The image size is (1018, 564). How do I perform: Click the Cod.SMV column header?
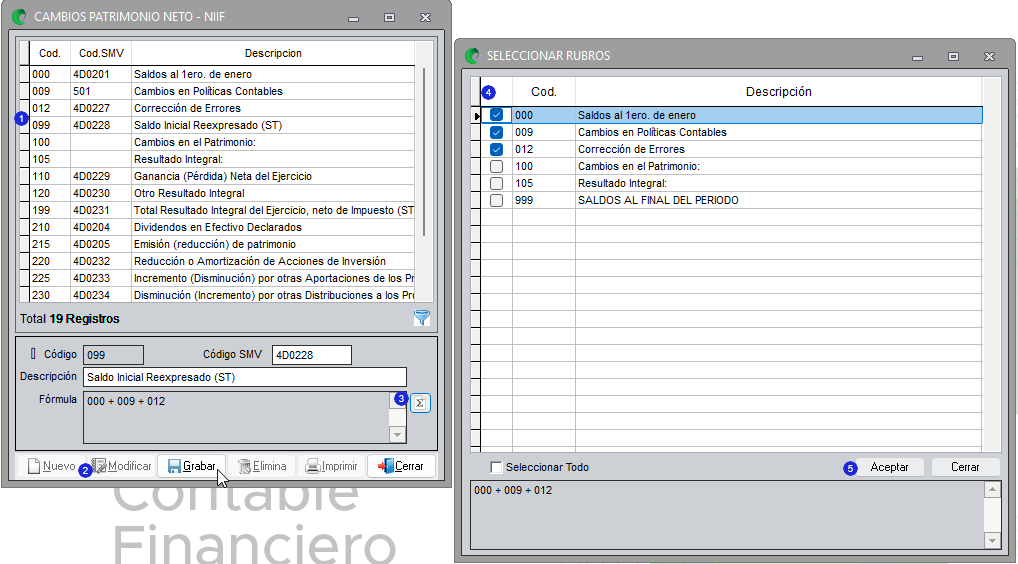coord(101,53)
